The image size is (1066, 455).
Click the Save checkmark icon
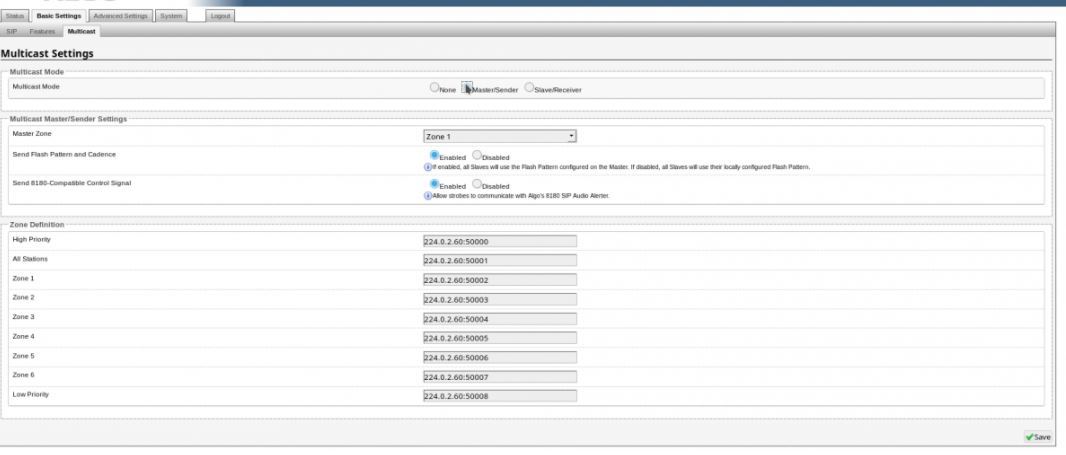click(x=1030, y=436)
